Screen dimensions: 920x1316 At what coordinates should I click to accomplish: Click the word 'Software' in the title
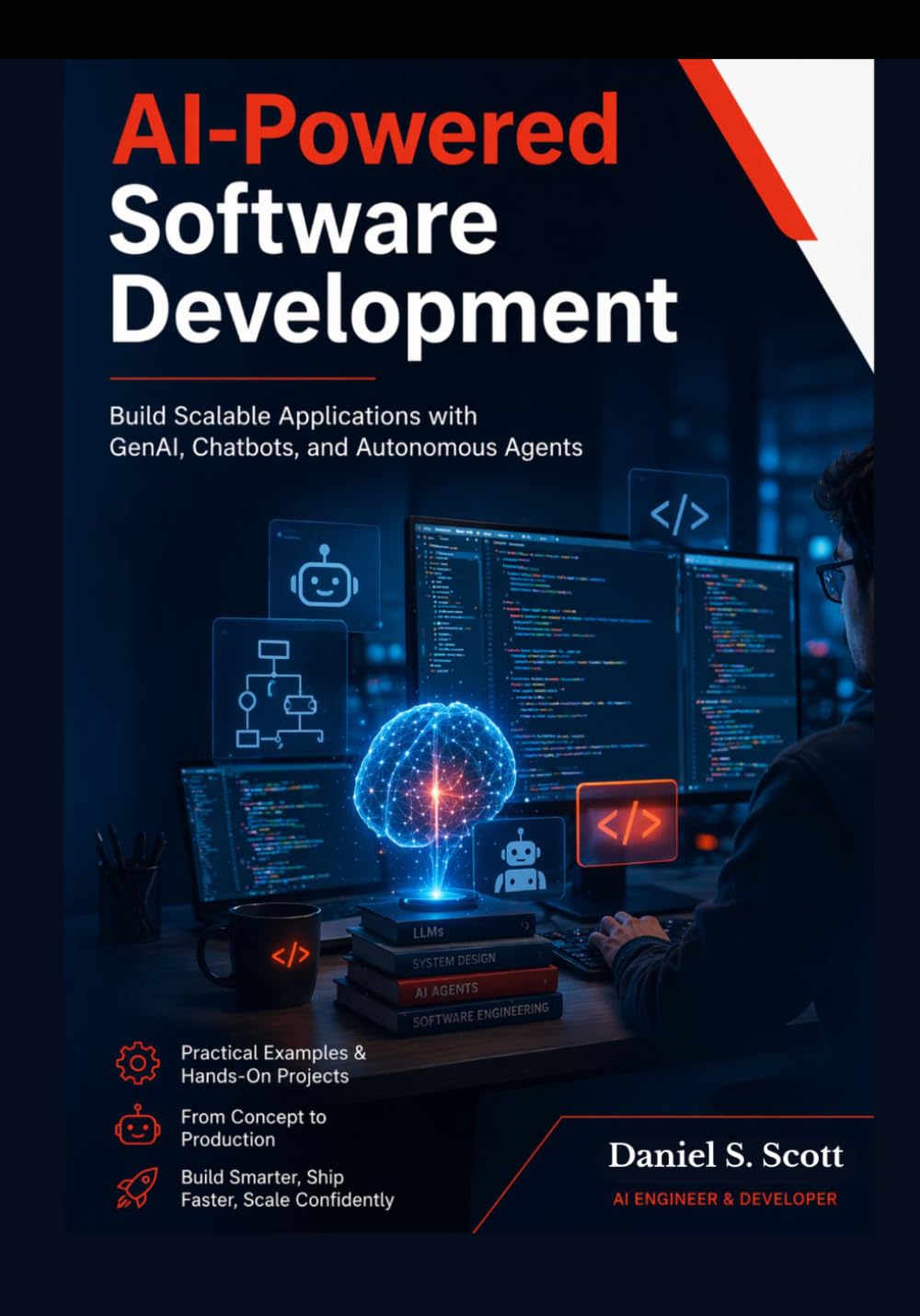tap(305, 221)
